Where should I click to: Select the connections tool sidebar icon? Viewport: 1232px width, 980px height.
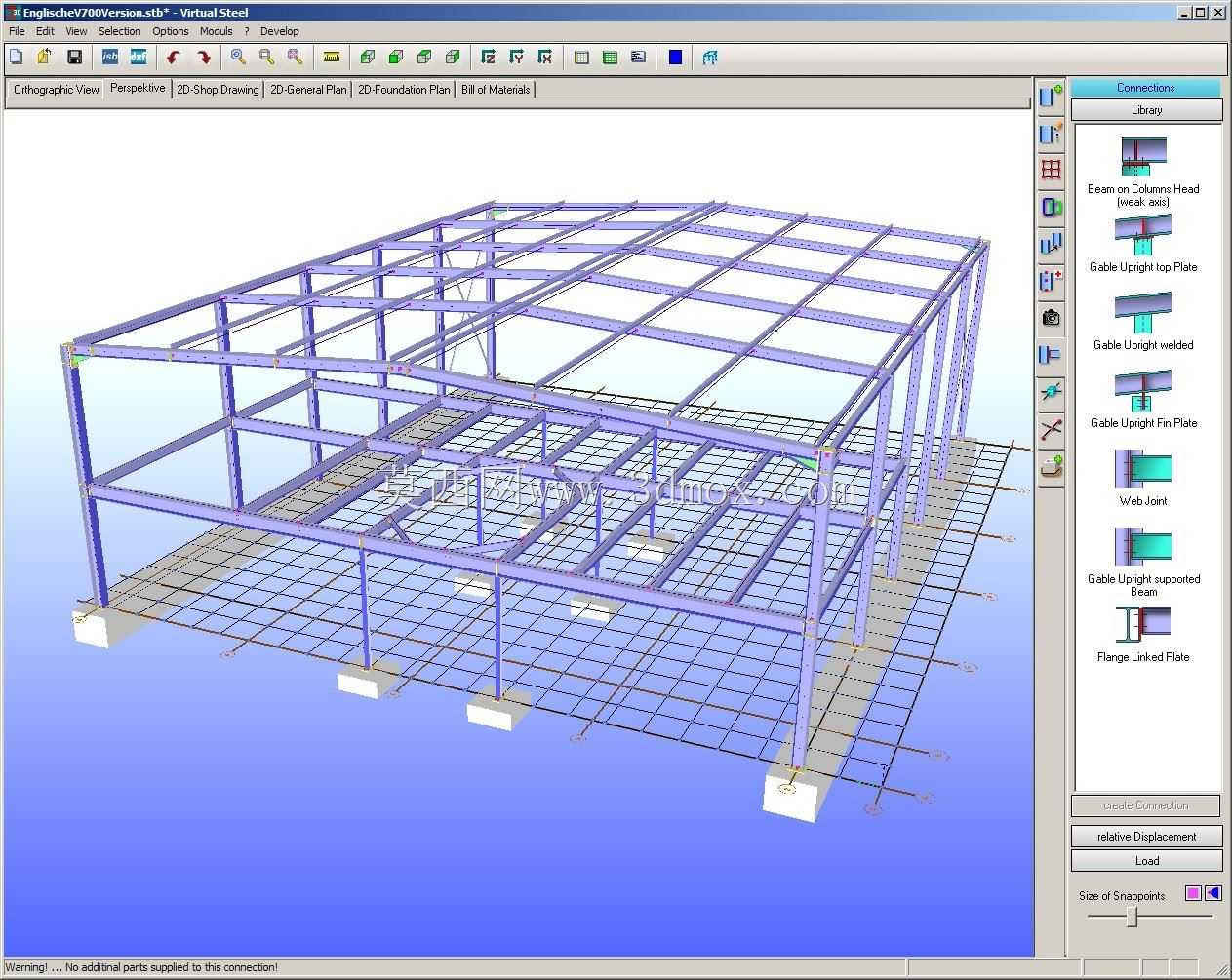(x=1051, y=355)
